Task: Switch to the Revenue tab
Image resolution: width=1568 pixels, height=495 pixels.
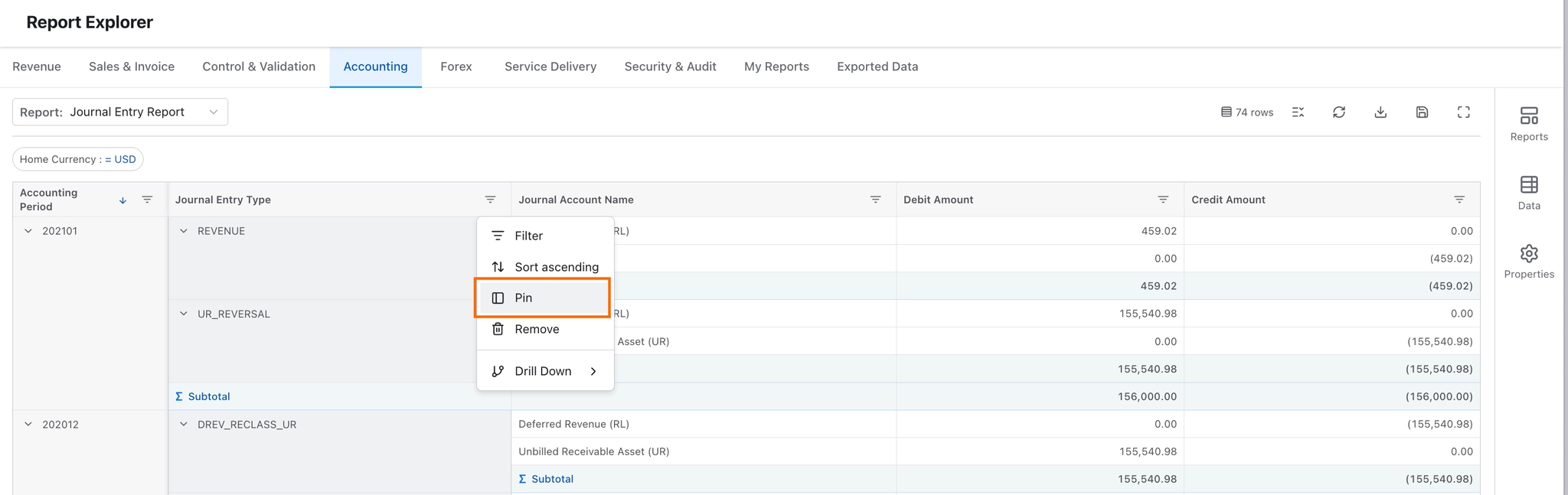Action: click(37, 67)
